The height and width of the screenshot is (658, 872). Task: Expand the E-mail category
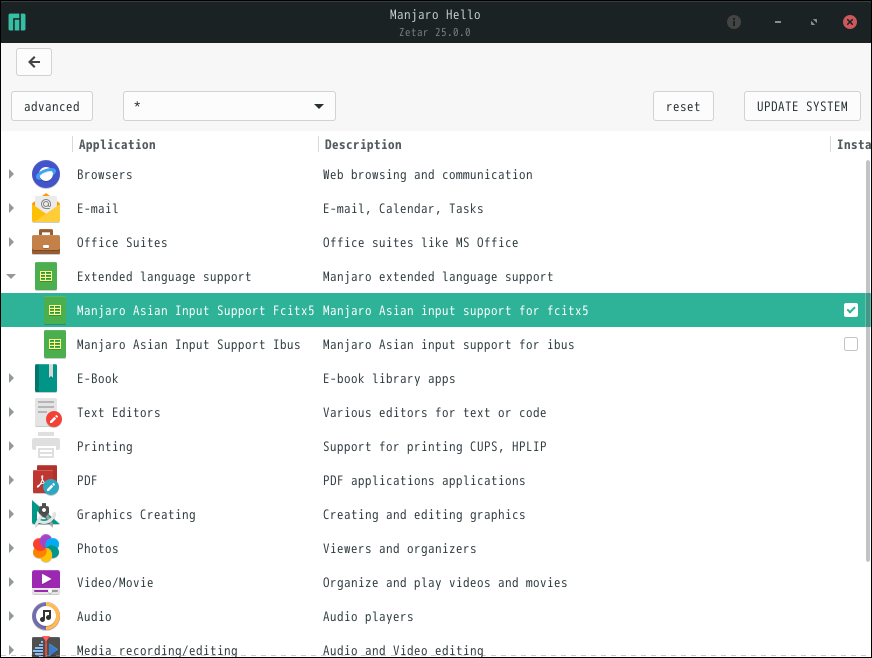point(11,208)
